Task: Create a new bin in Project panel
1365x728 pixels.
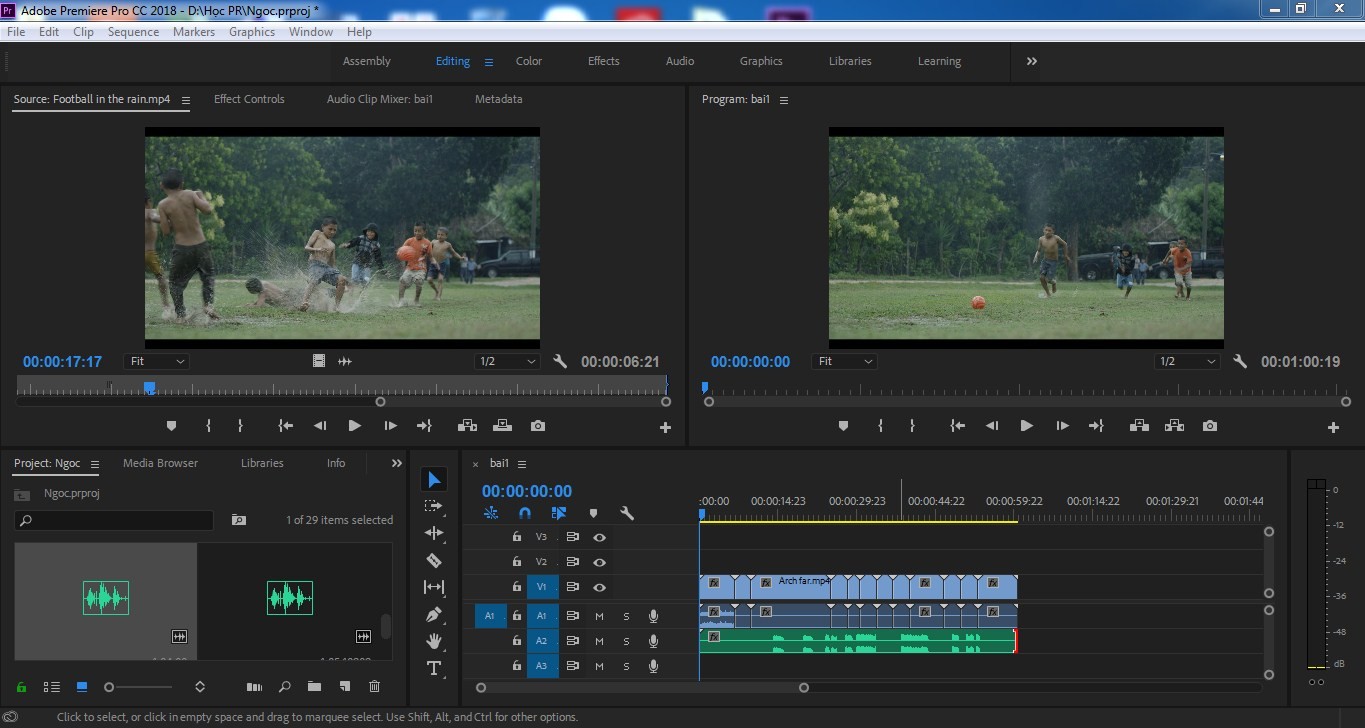Action: click(x=314, y=687)
